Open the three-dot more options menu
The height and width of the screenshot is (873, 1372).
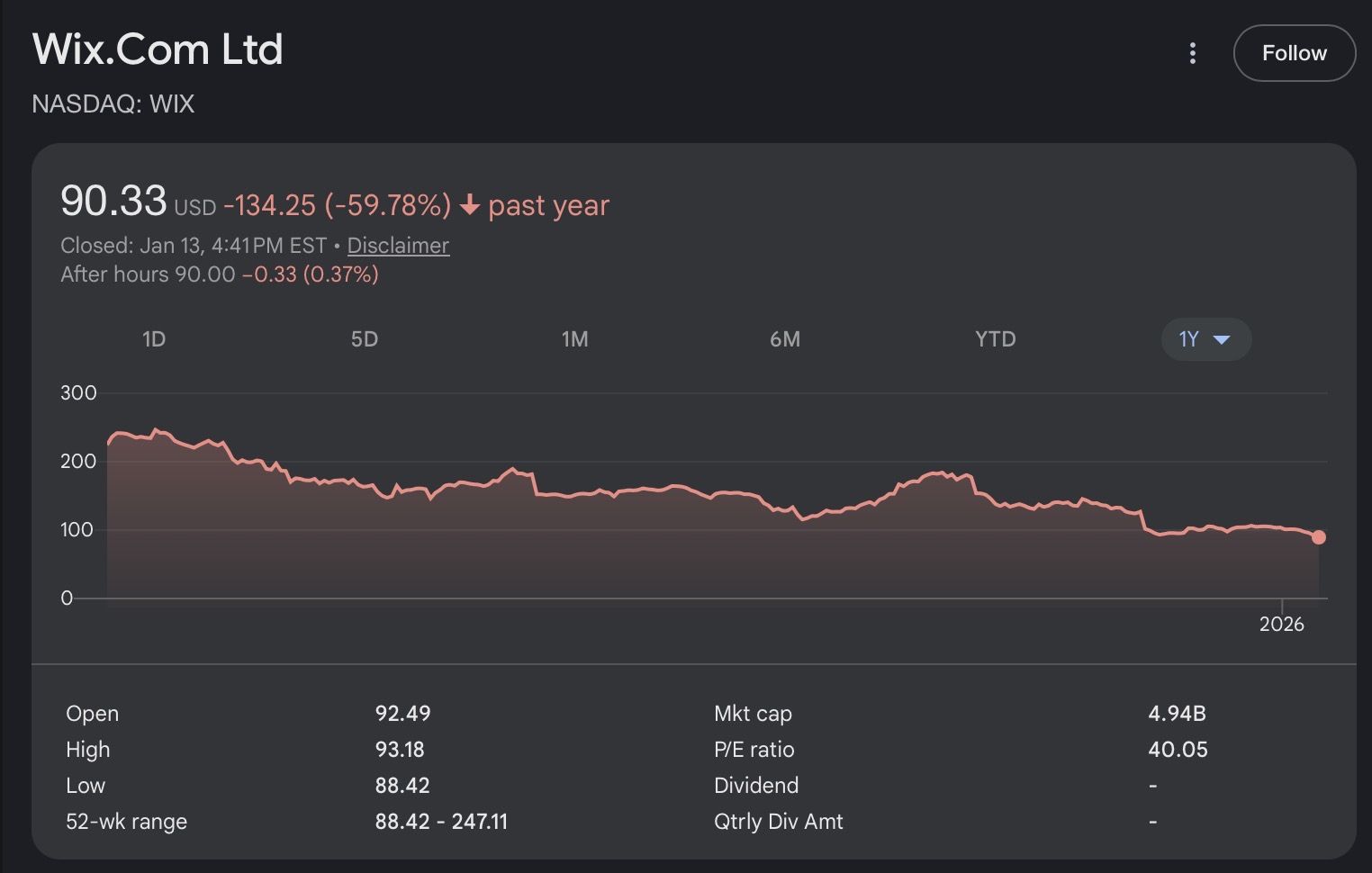point(1192,53)
